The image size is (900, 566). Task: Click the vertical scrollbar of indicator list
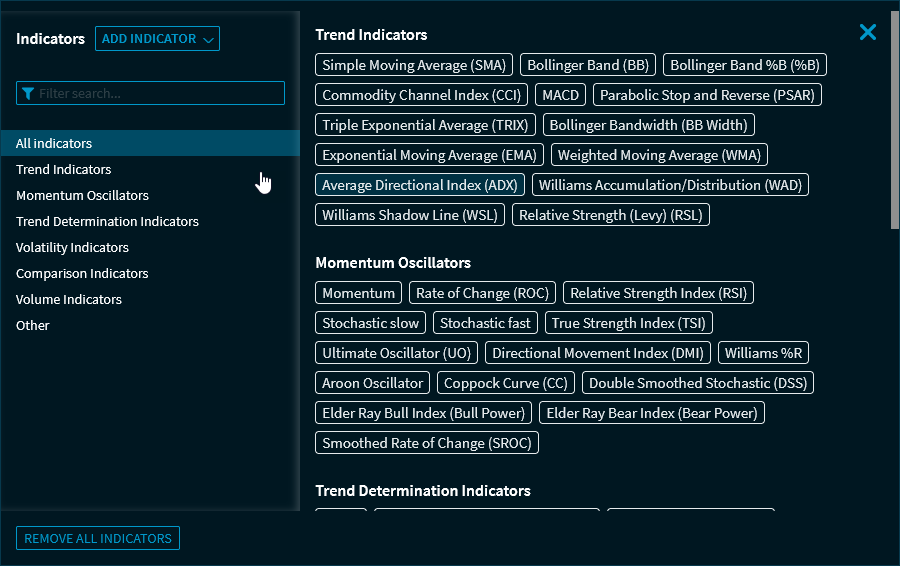(894, 120)
